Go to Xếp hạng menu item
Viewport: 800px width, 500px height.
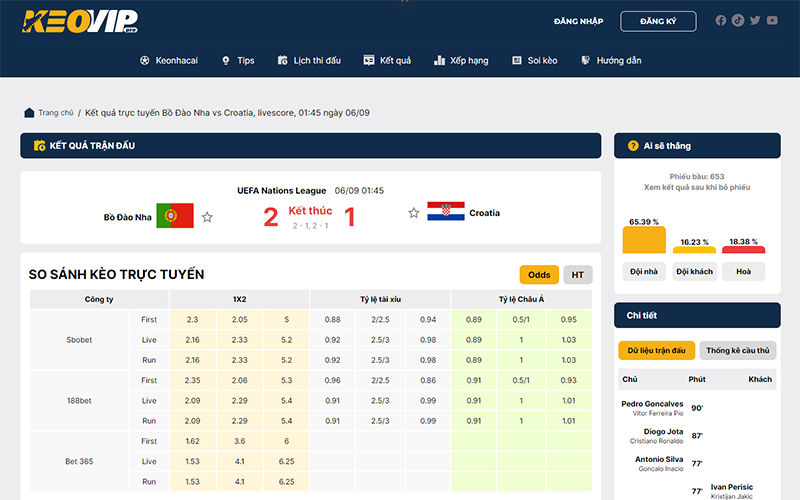(x=461, y=60)
